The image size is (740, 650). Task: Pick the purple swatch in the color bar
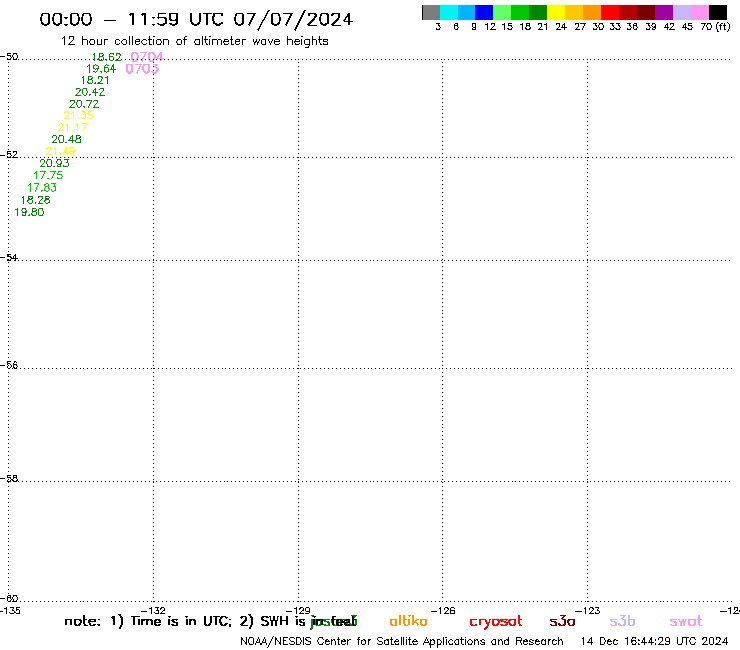[664, 12]
